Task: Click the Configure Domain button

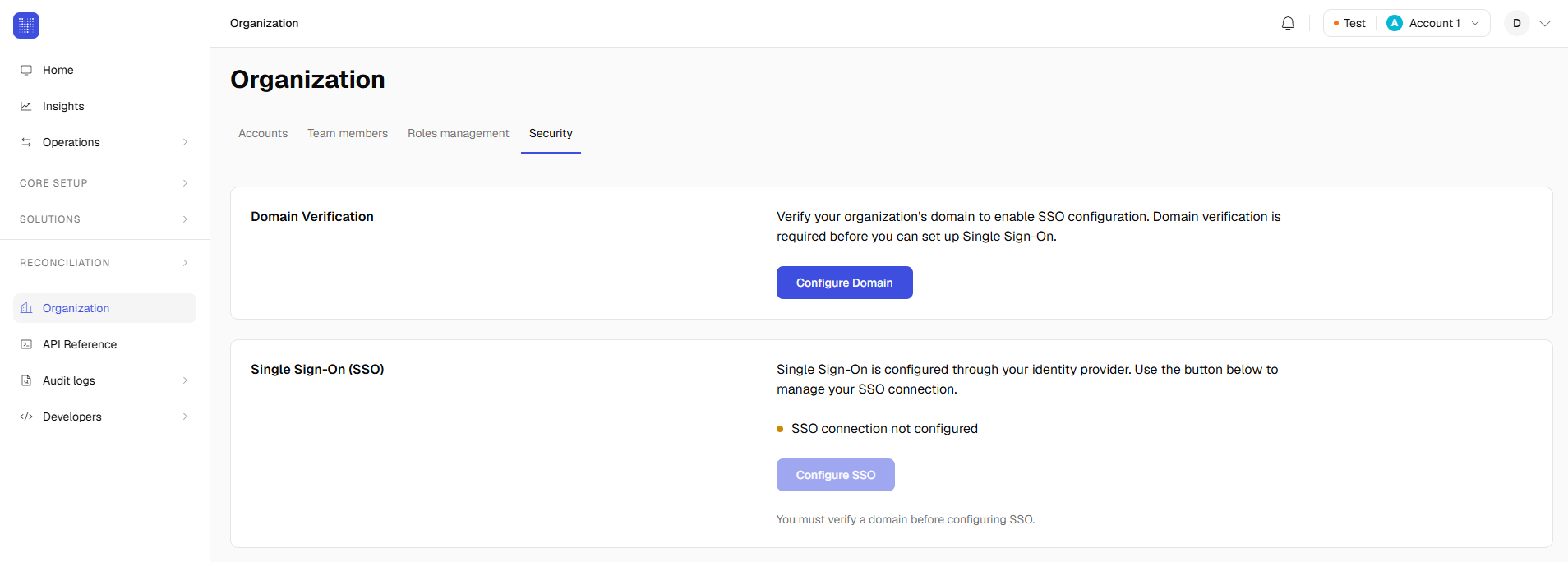Action: [x=844, y=283]
